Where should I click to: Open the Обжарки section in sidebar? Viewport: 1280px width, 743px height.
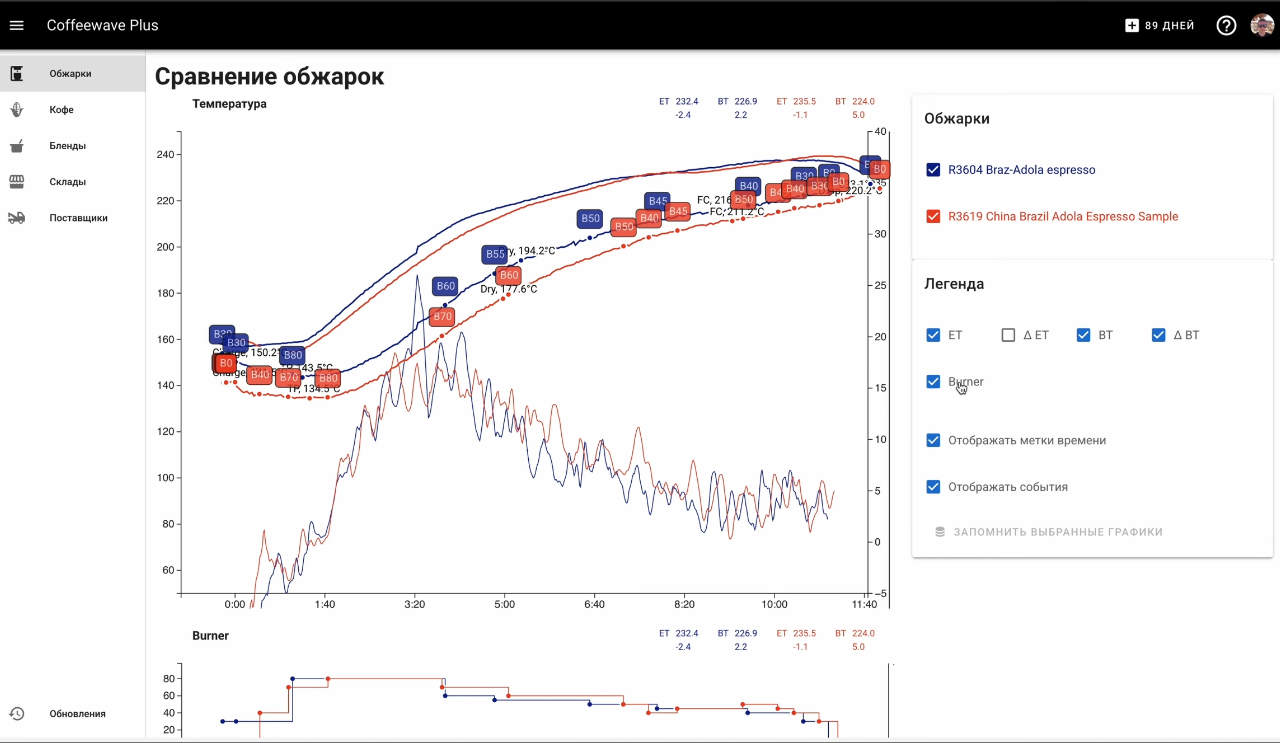click(x=70, y=74)
